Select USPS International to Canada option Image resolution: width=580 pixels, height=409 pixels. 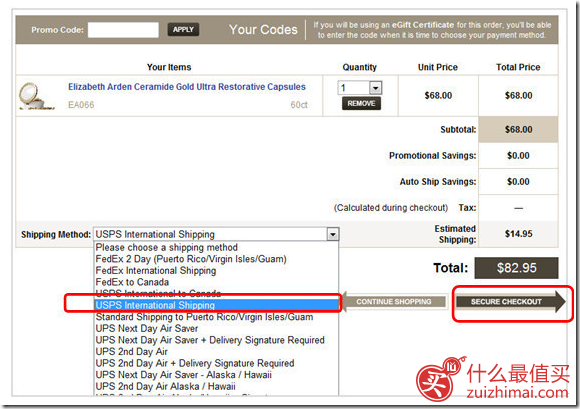216,294
